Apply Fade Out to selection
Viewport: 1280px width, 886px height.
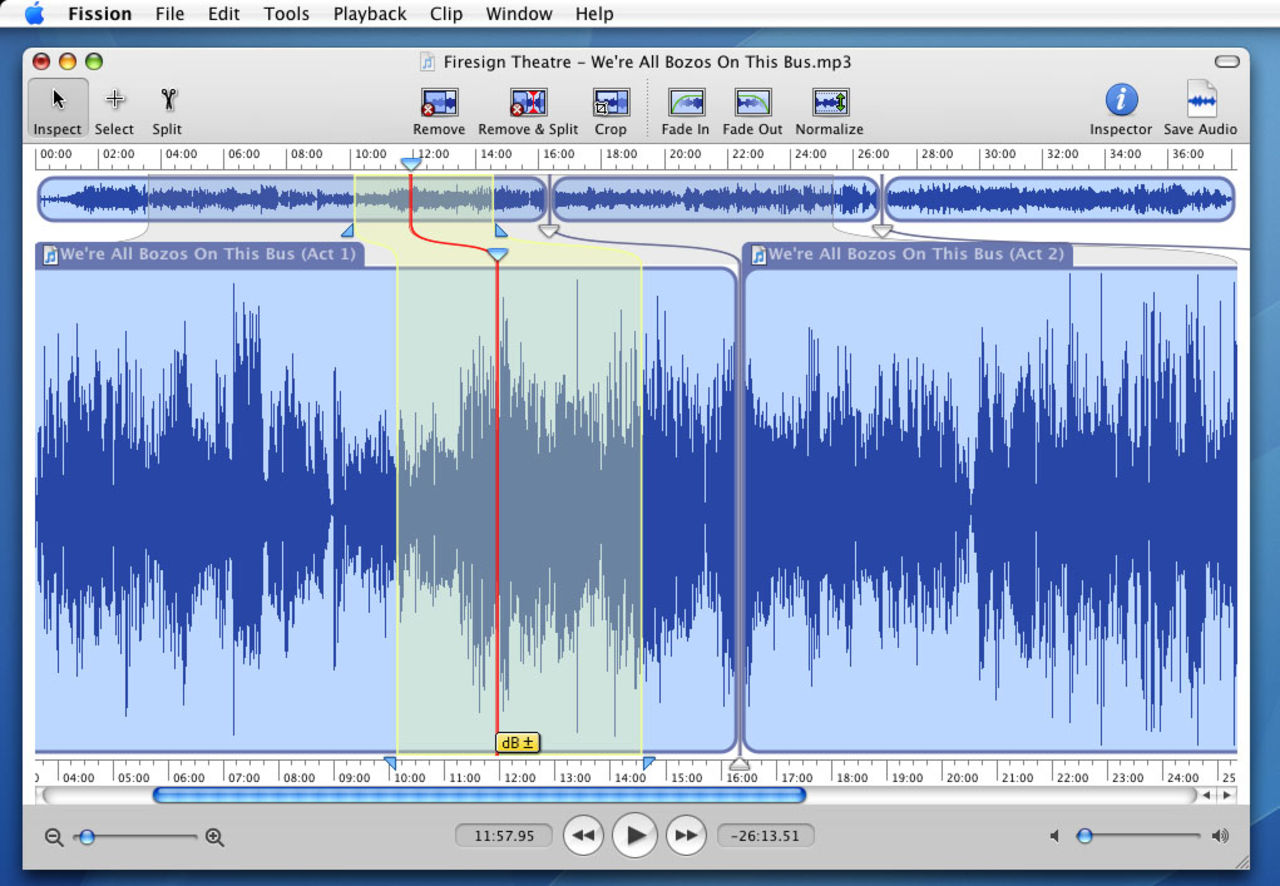click(752, 103)
